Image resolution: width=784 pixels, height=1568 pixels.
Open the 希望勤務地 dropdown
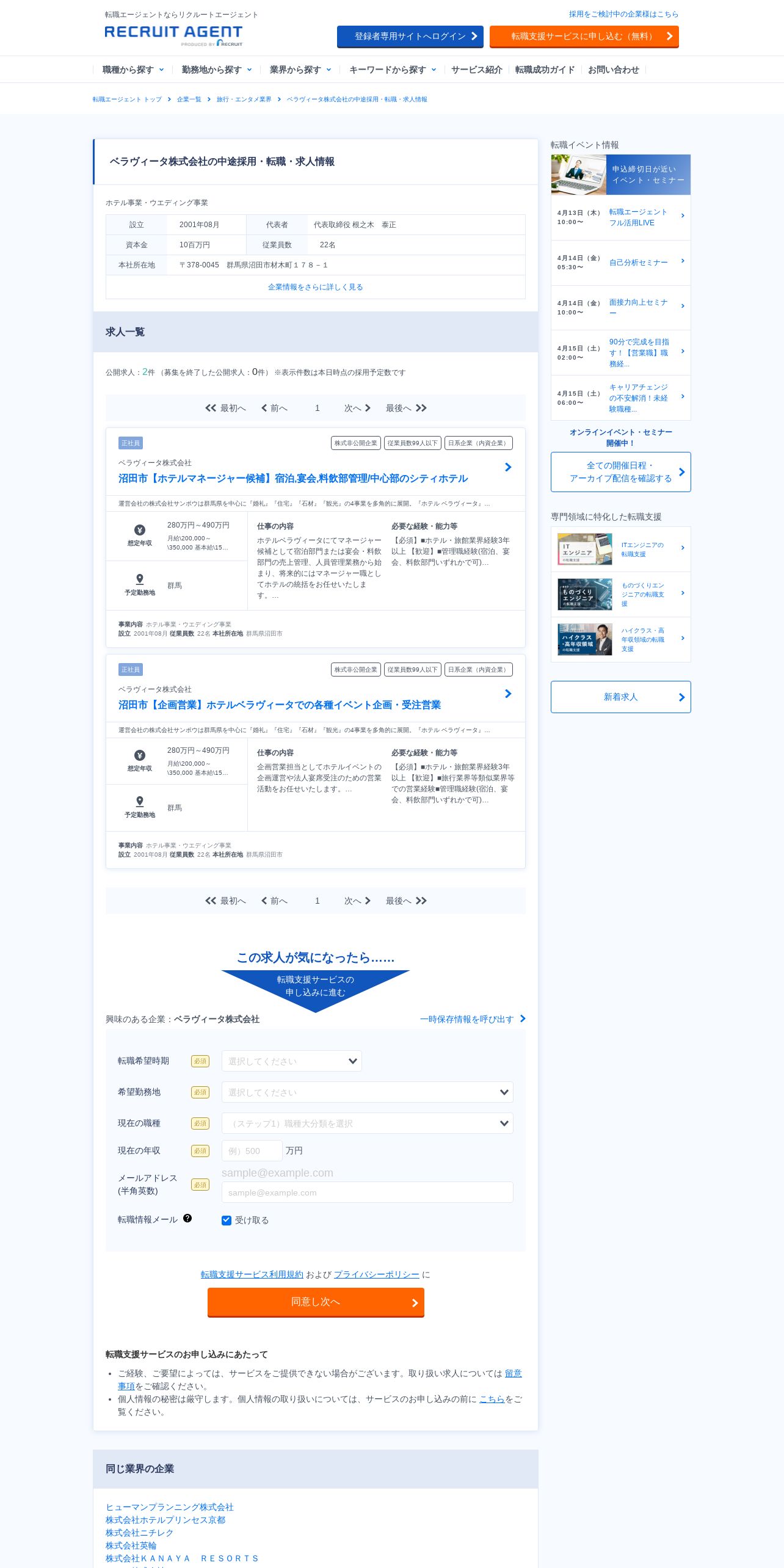368,1092
